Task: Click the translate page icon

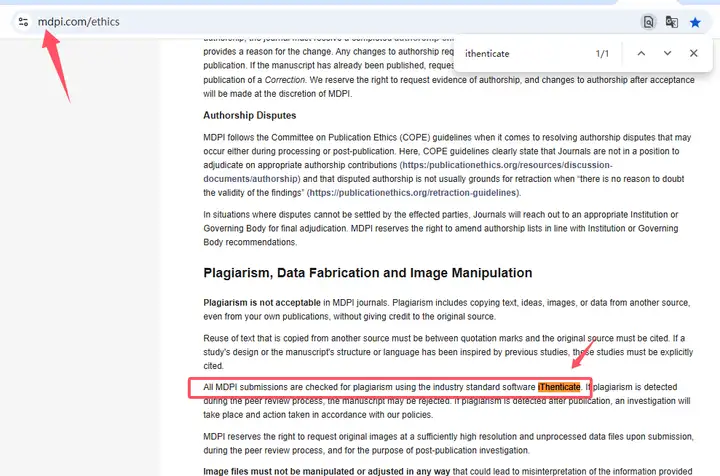Action: (x=671, y=22)
